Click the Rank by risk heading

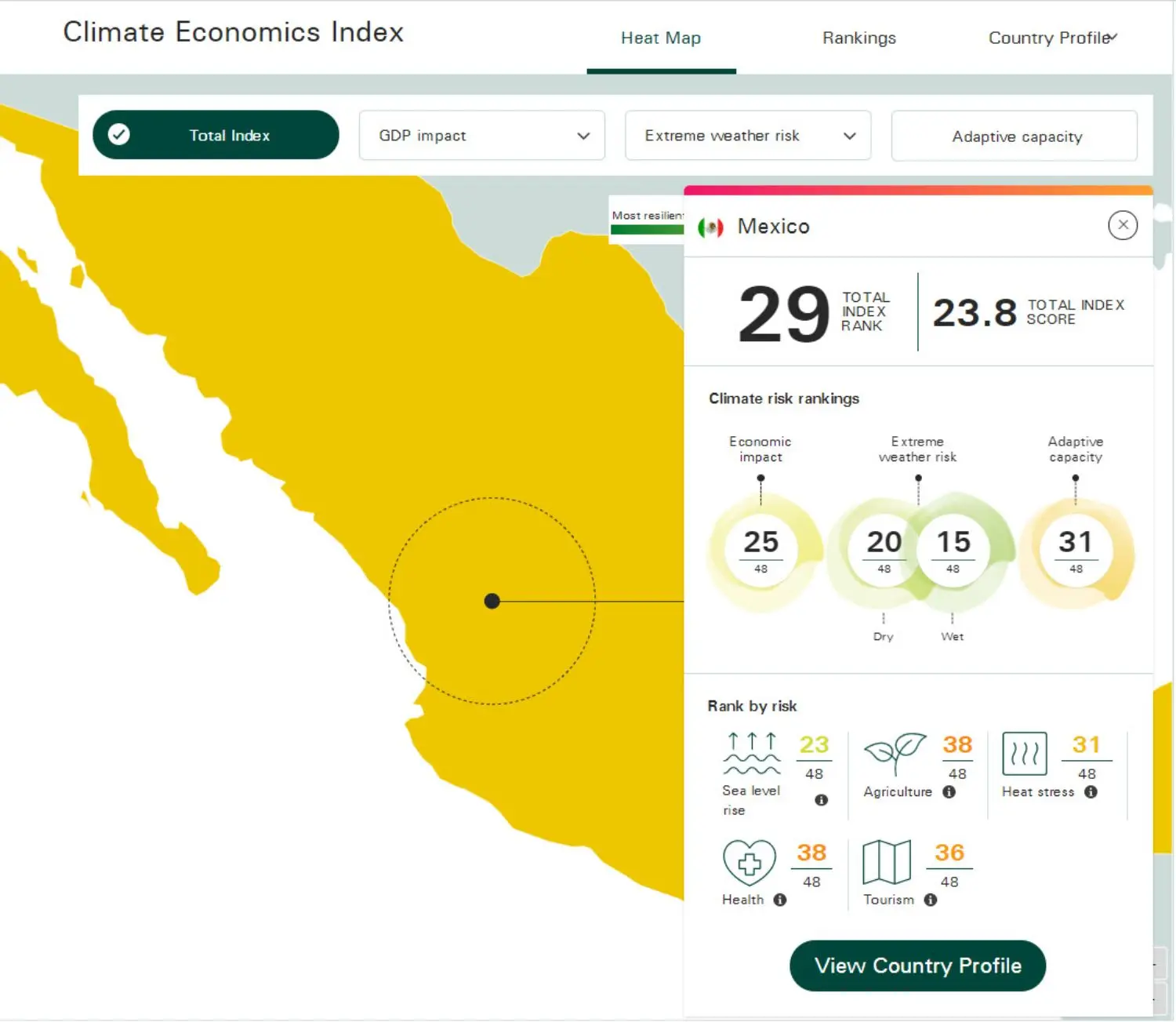point(752,706)
